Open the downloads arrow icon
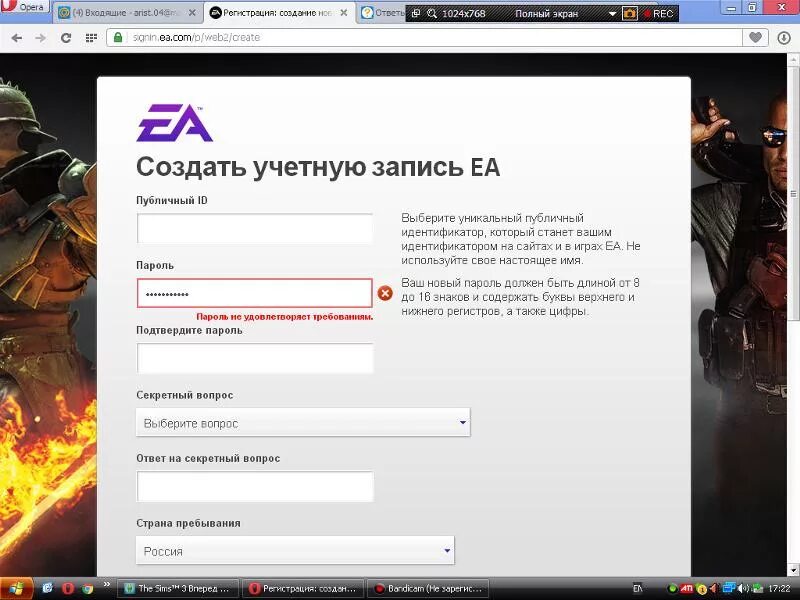Image resolution: width=800 pixels, height=600 pixels. tap(784, 38)
